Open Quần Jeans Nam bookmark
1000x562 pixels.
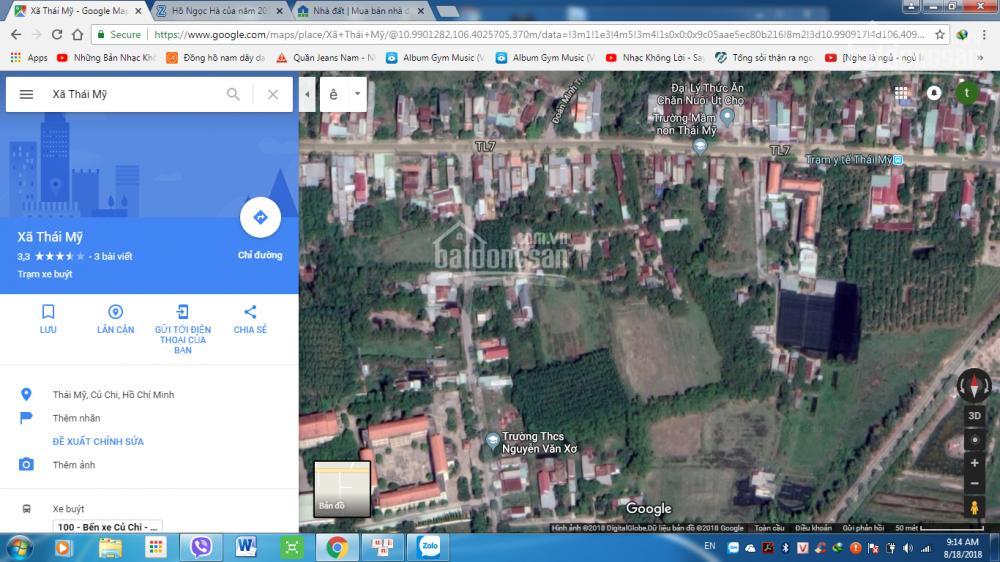pyautogui.click(x=326, y=57)
